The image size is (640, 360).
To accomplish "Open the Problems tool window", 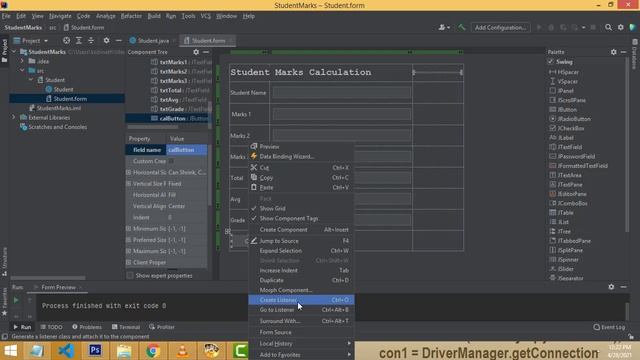I will tap(87, 327).
